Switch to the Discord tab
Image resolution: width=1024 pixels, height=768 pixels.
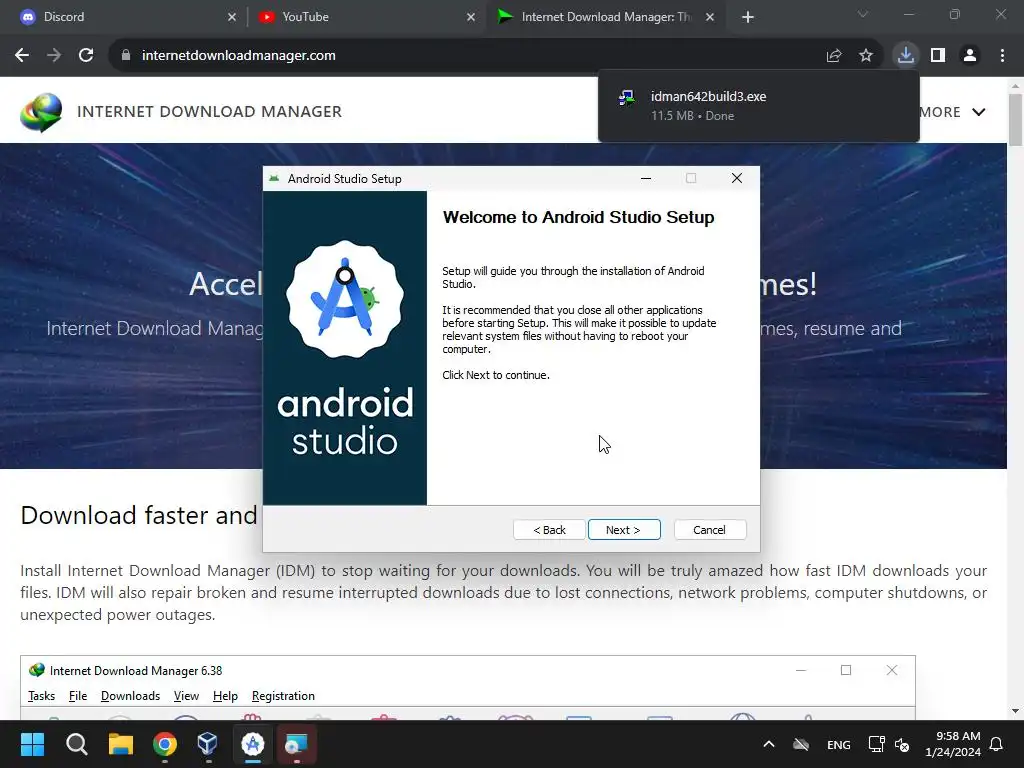point(124,17)
